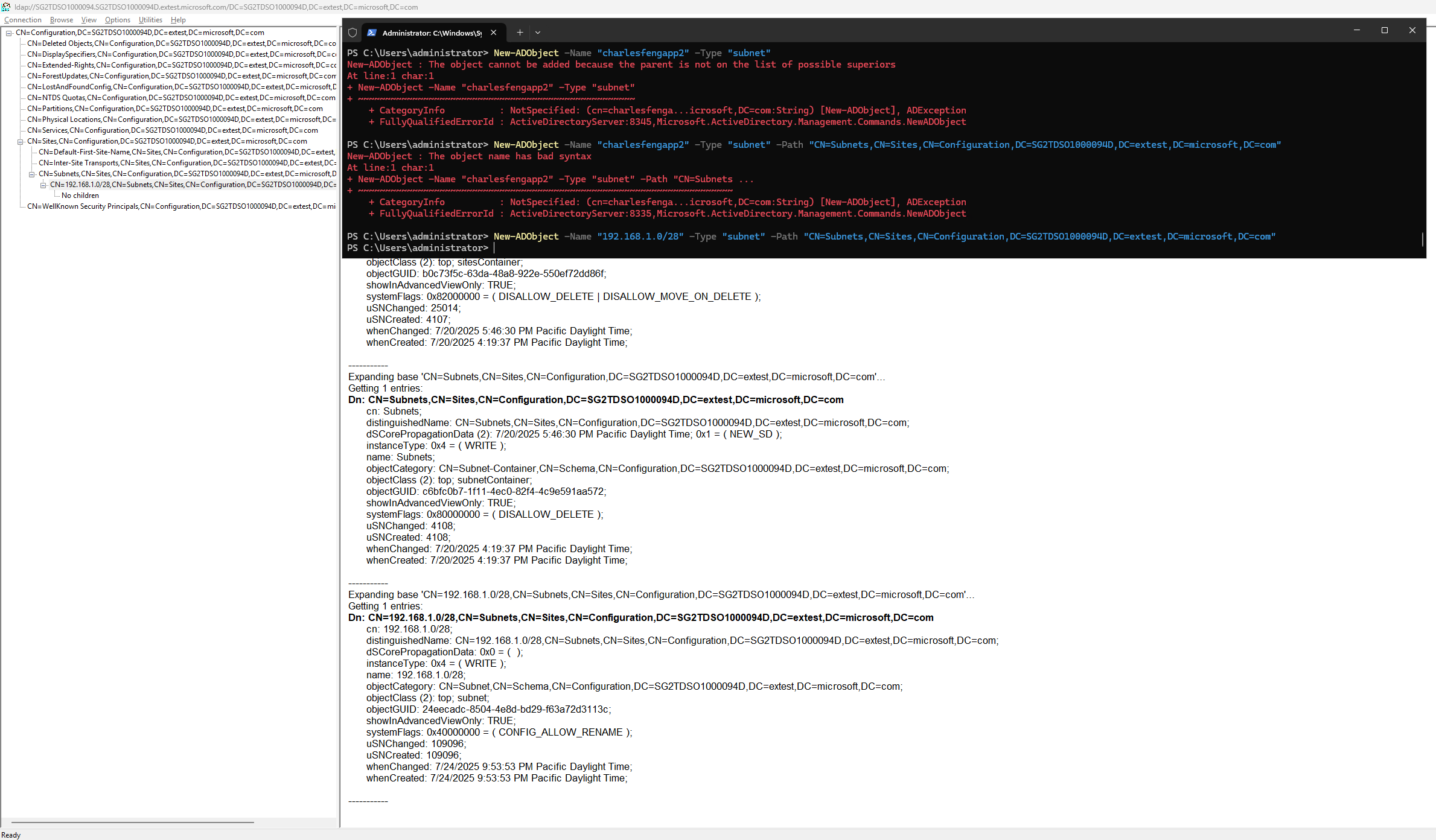Click the shield icon in the terminal tab bar
Viewport: 1436px width, 840px height.
353,33
